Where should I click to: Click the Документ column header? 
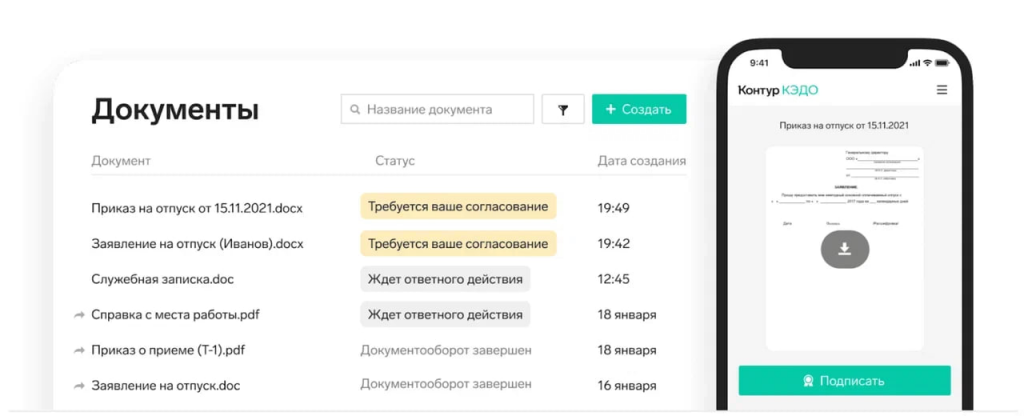point(121,161)
